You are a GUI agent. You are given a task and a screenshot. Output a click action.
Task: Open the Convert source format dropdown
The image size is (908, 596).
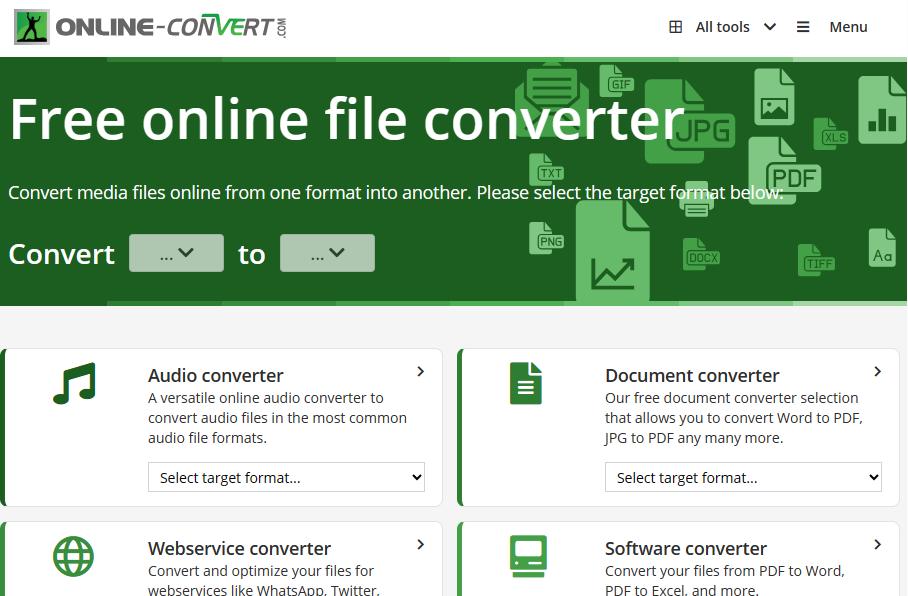(177, 253)
